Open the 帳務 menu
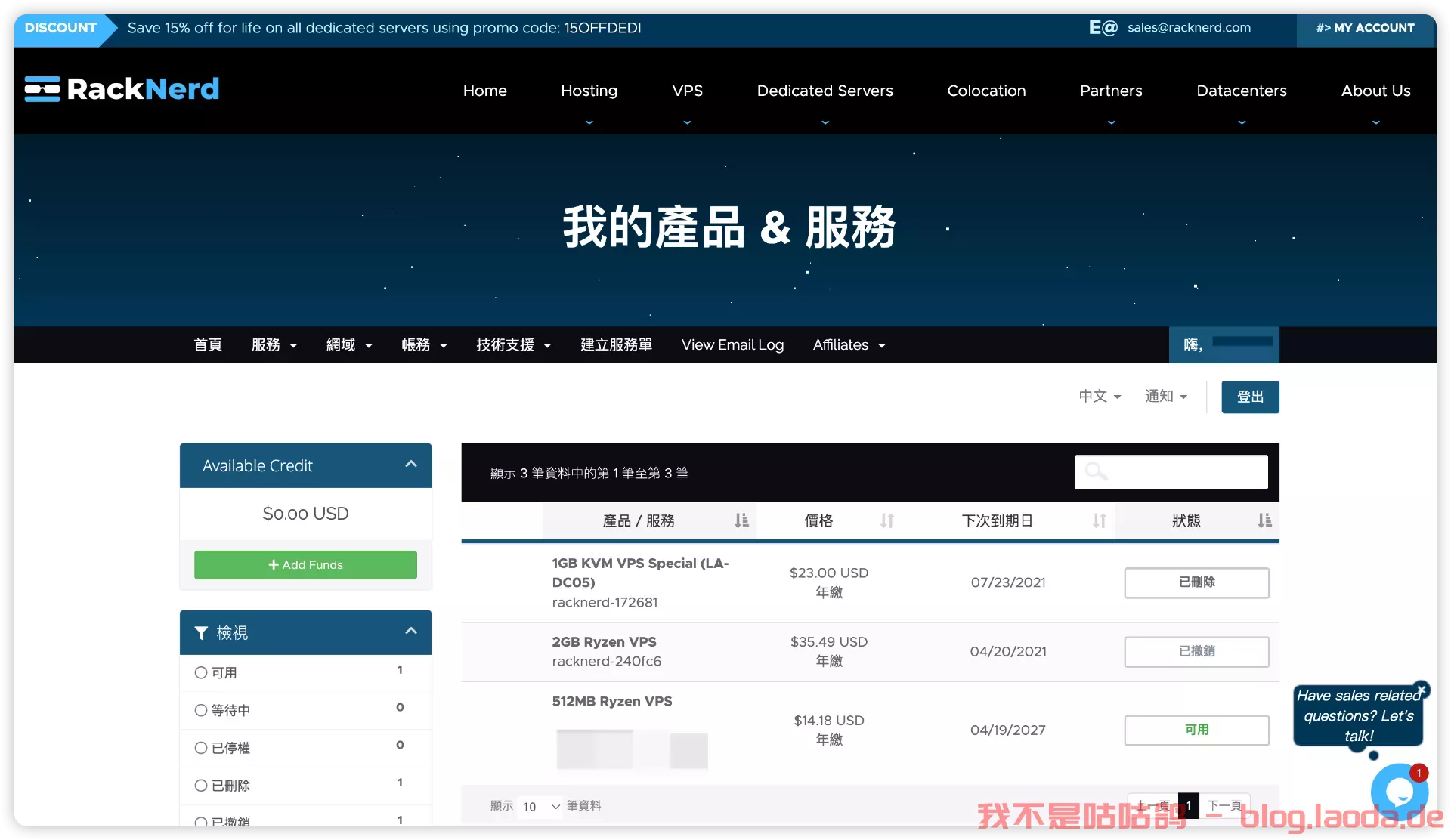Image resolution: width=1451 pixels, height=840 pixels. [x=424, y=345]
